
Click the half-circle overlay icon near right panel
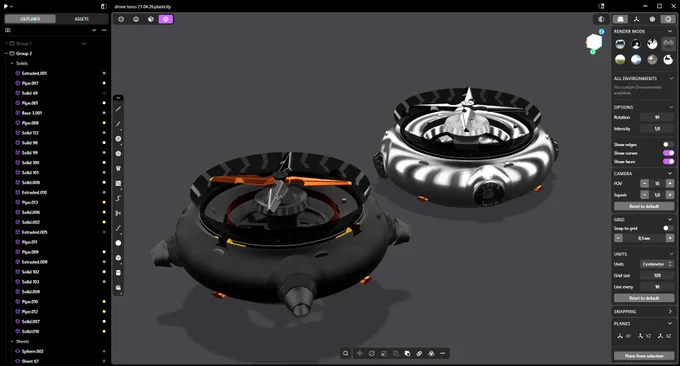click(x=601, y=19)
